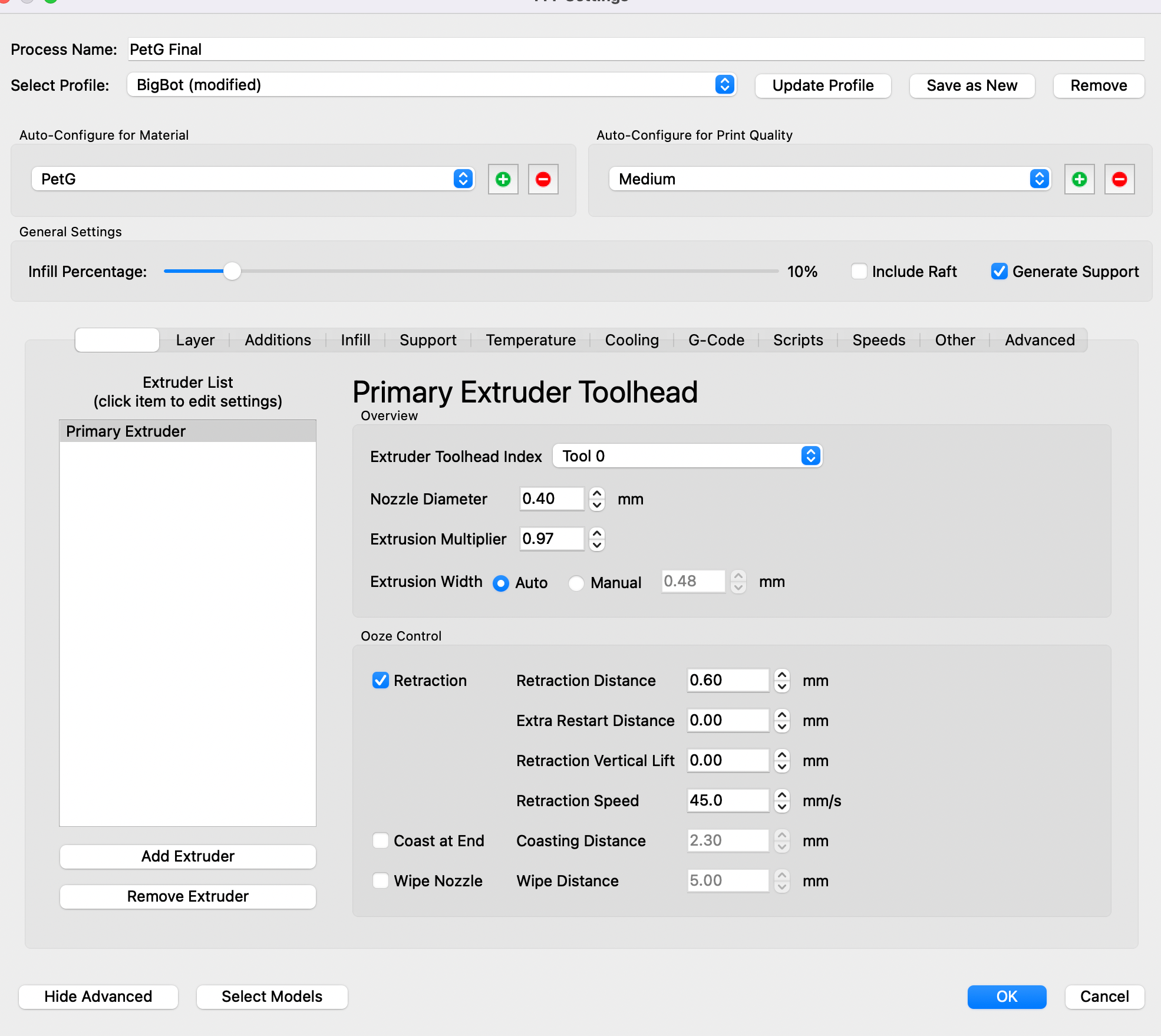Click the PetG material add icon
Screen dimensions: 1161x1036
point(504,179)
